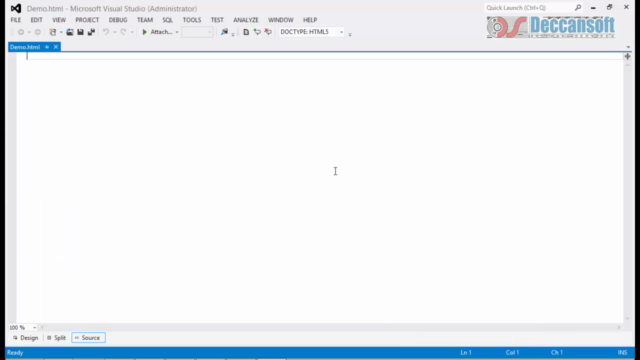This screenshot has height=360, width=640.
Task: Open the ANALYZE menu
Action: tap(246, 20)
